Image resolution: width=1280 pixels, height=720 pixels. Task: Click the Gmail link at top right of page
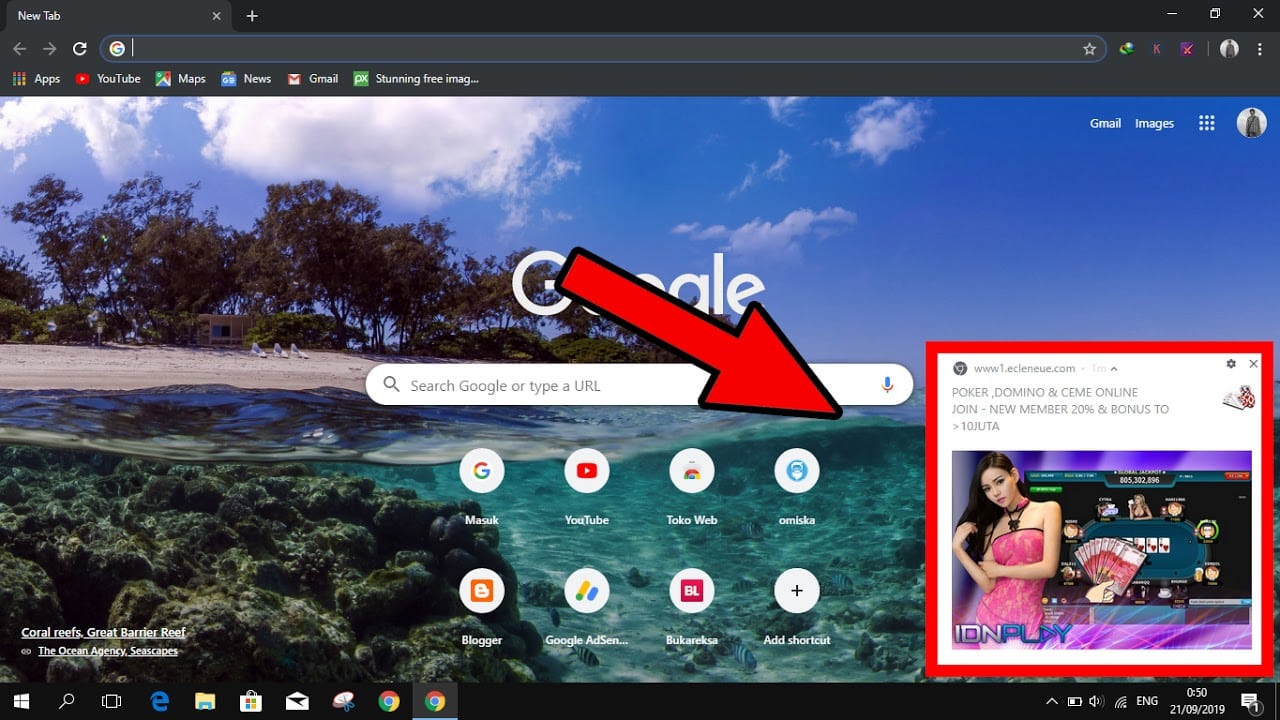[x=1105, y=124]
